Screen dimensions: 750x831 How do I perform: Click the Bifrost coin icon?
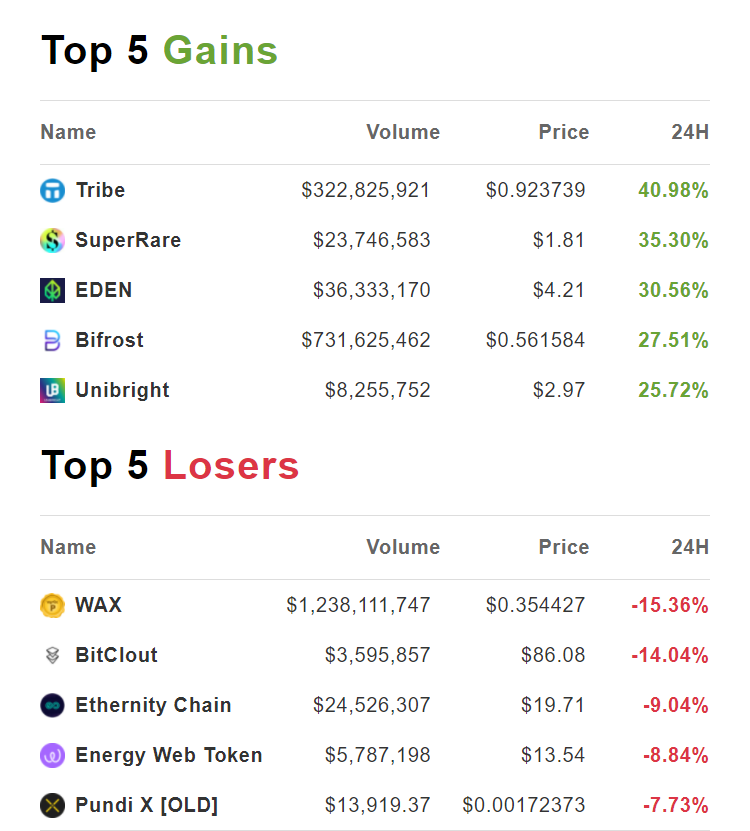pos(52,340)
